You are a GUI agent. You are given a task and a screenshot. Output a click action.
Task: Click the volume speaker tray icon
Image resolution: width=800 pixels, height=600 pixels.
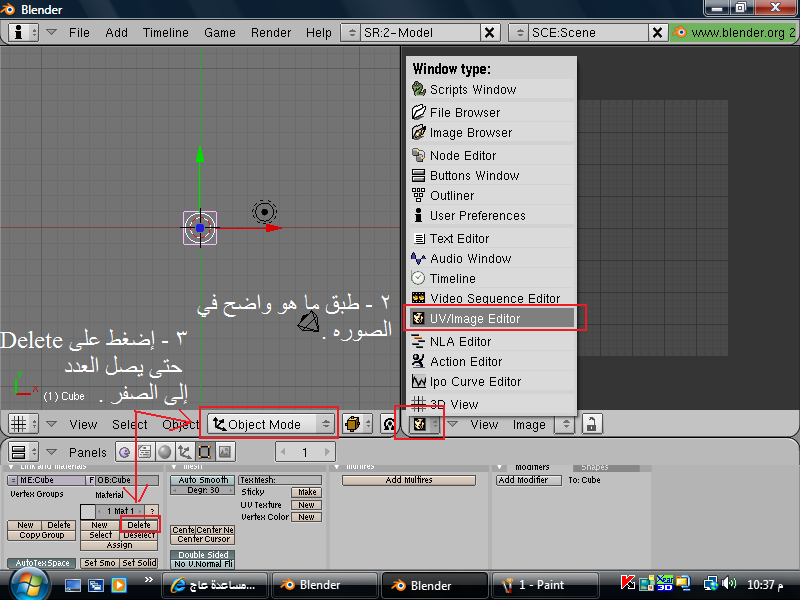730,583
